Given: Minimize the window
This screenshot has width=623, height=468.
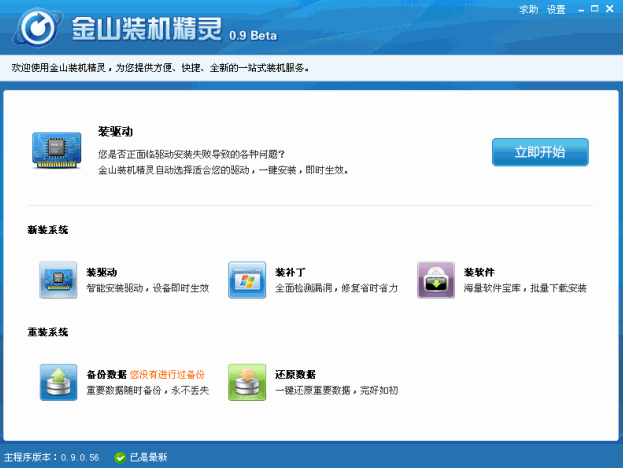Looking at the screenshot, I should tap(581, 10).
